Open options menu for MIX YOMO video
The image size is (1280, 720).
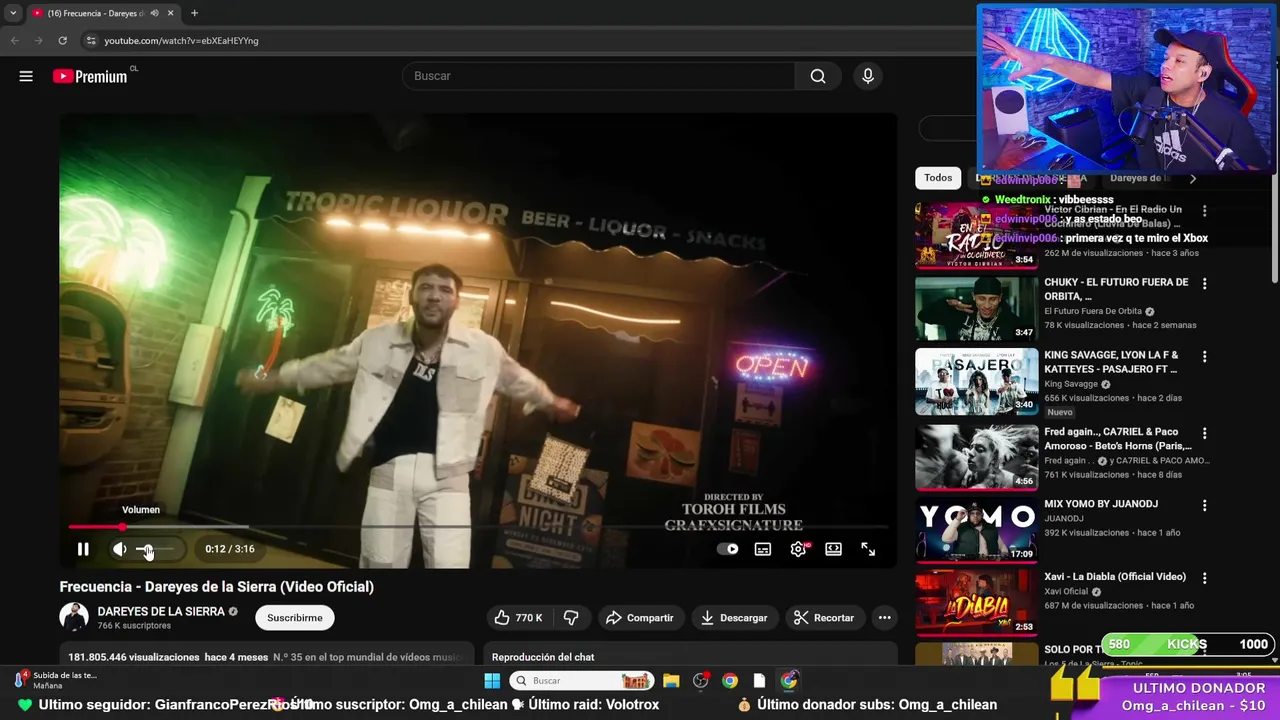(x=1205, y=506)
